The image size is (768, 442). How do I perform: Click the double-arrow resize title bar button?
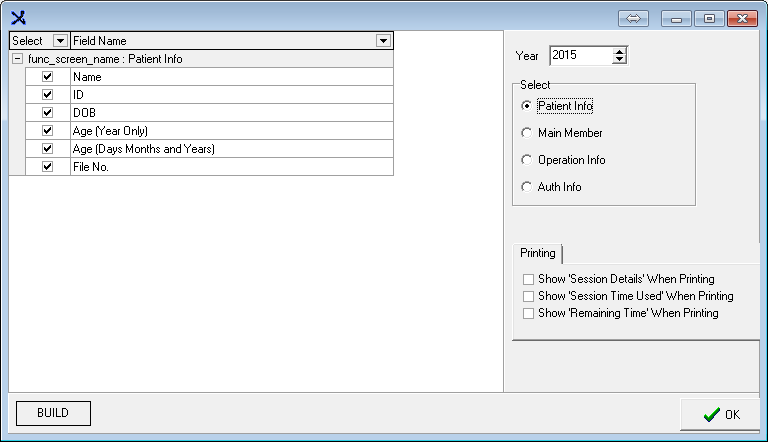(633, 18)
